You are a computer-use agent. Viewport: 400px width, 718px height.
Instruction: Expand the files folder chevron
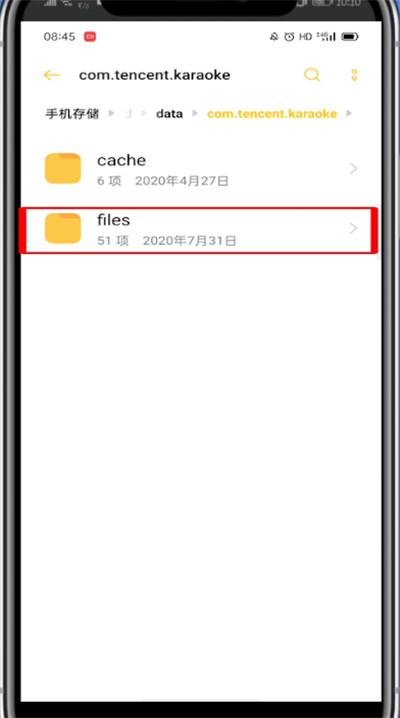point(353,228)
